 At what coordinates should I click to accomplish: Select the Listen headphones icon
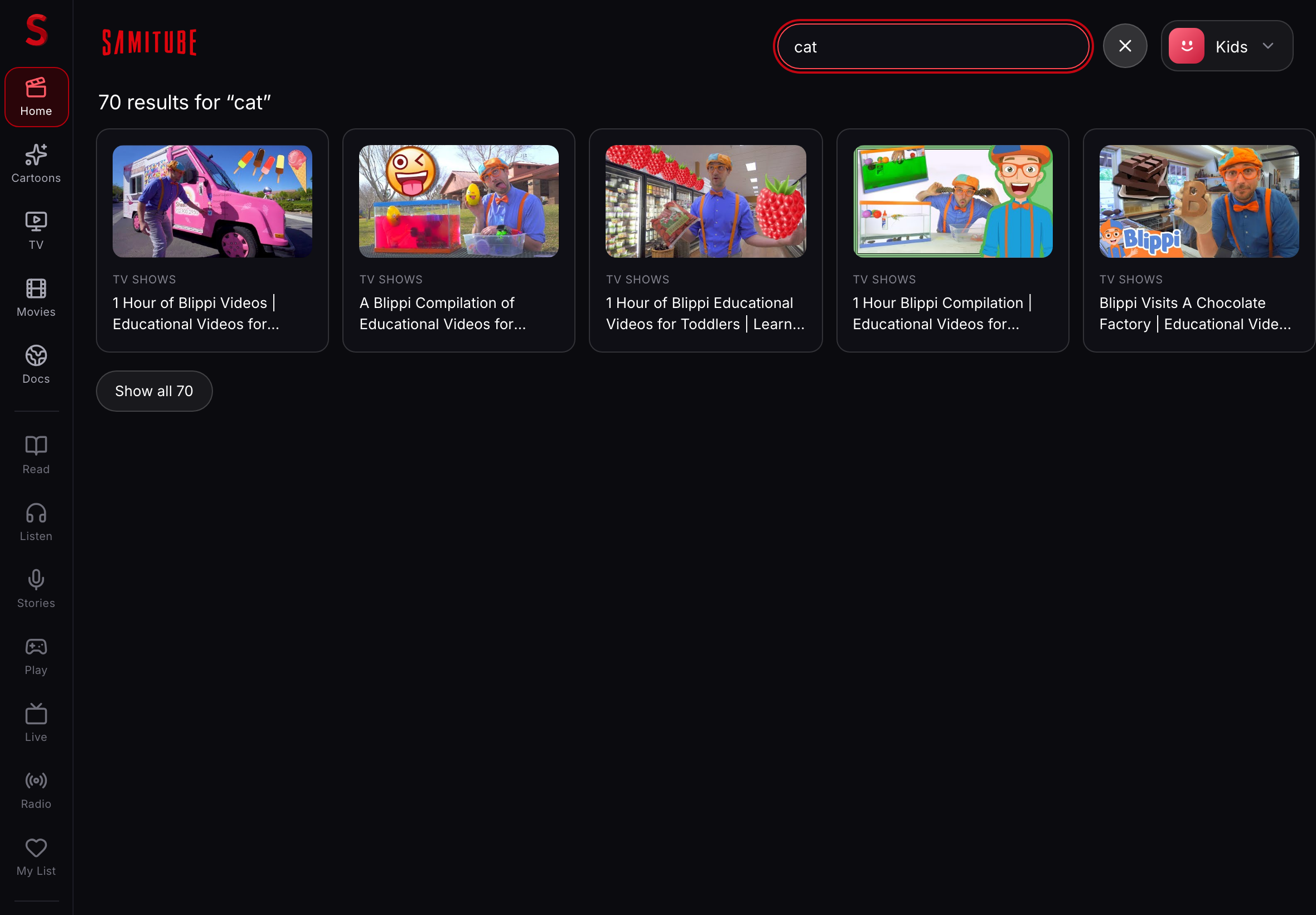[36, 513]
